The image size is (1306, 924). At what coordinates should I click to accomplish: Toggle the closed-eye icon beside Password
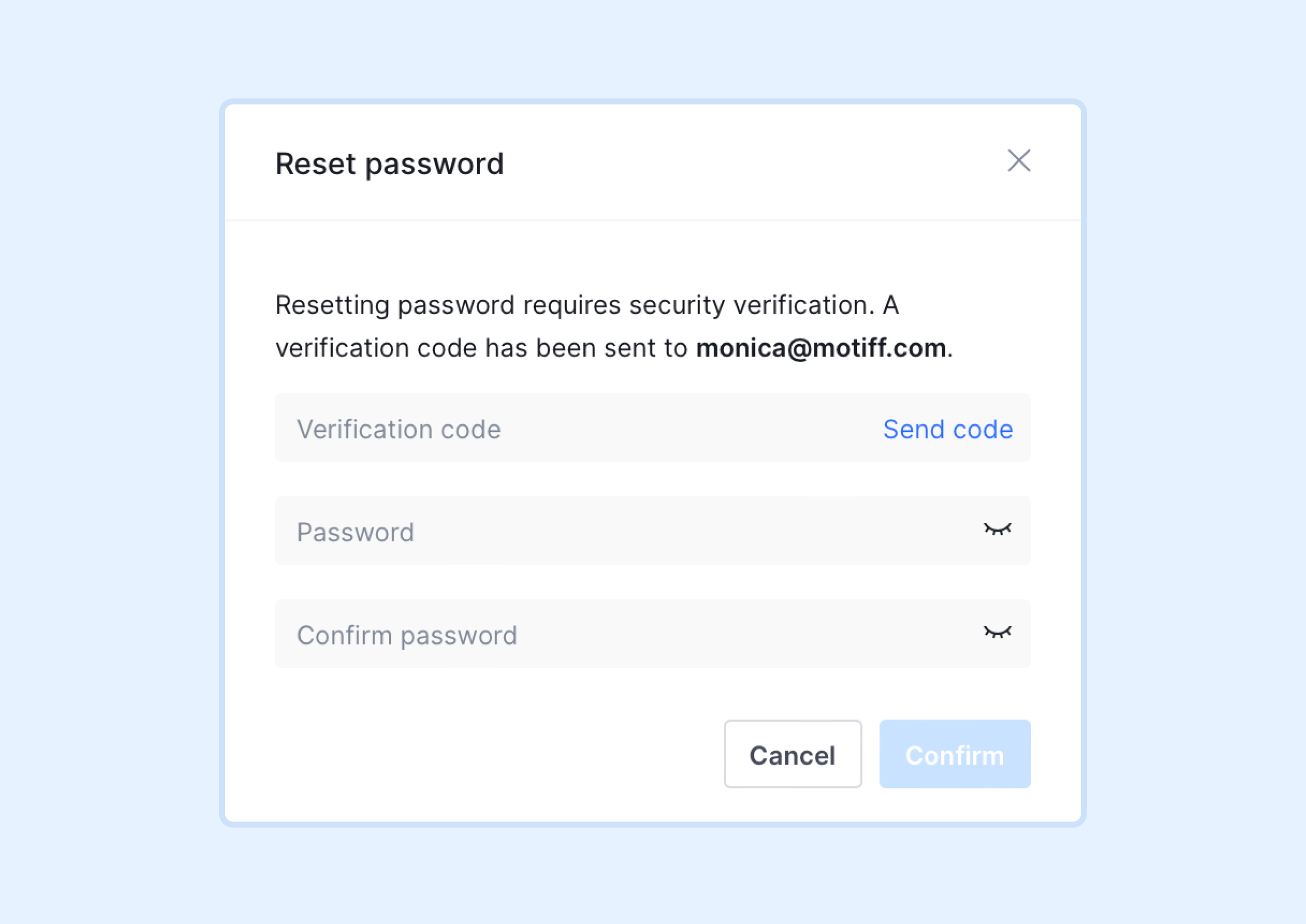pyautogui.click(x=998, y=530)
